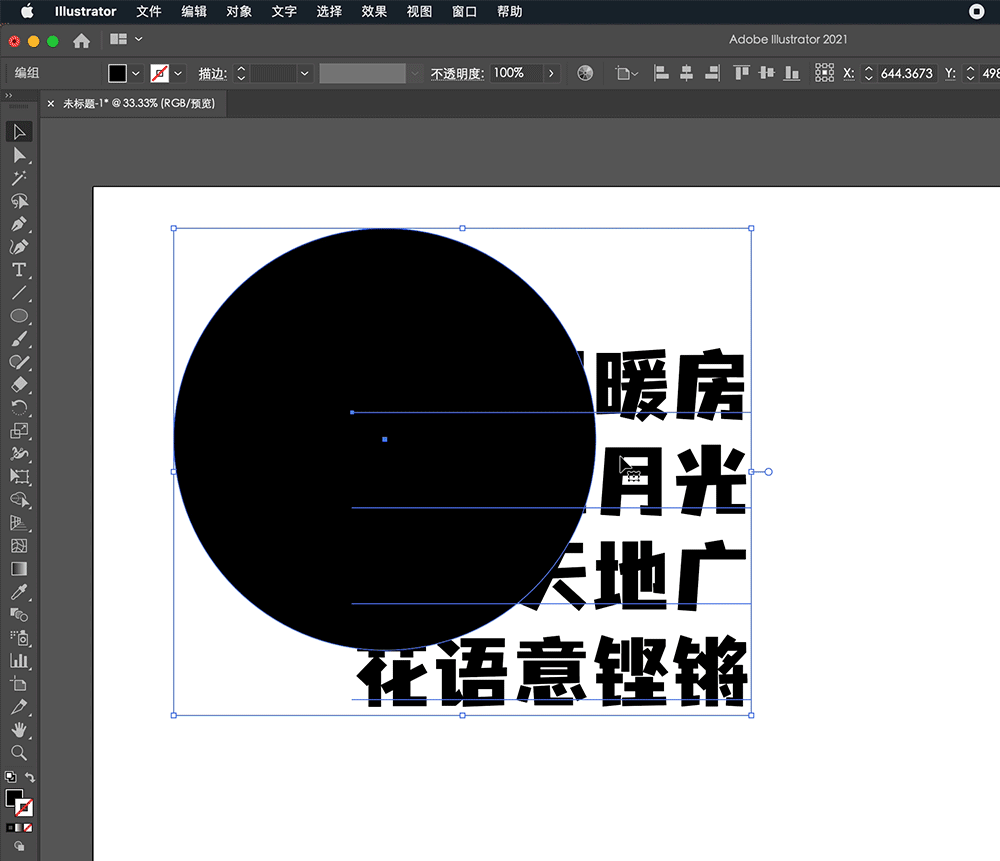Select the Hand tool
Image resolution: width=1000 pixels, height=861 pixels.
[19, 730]
